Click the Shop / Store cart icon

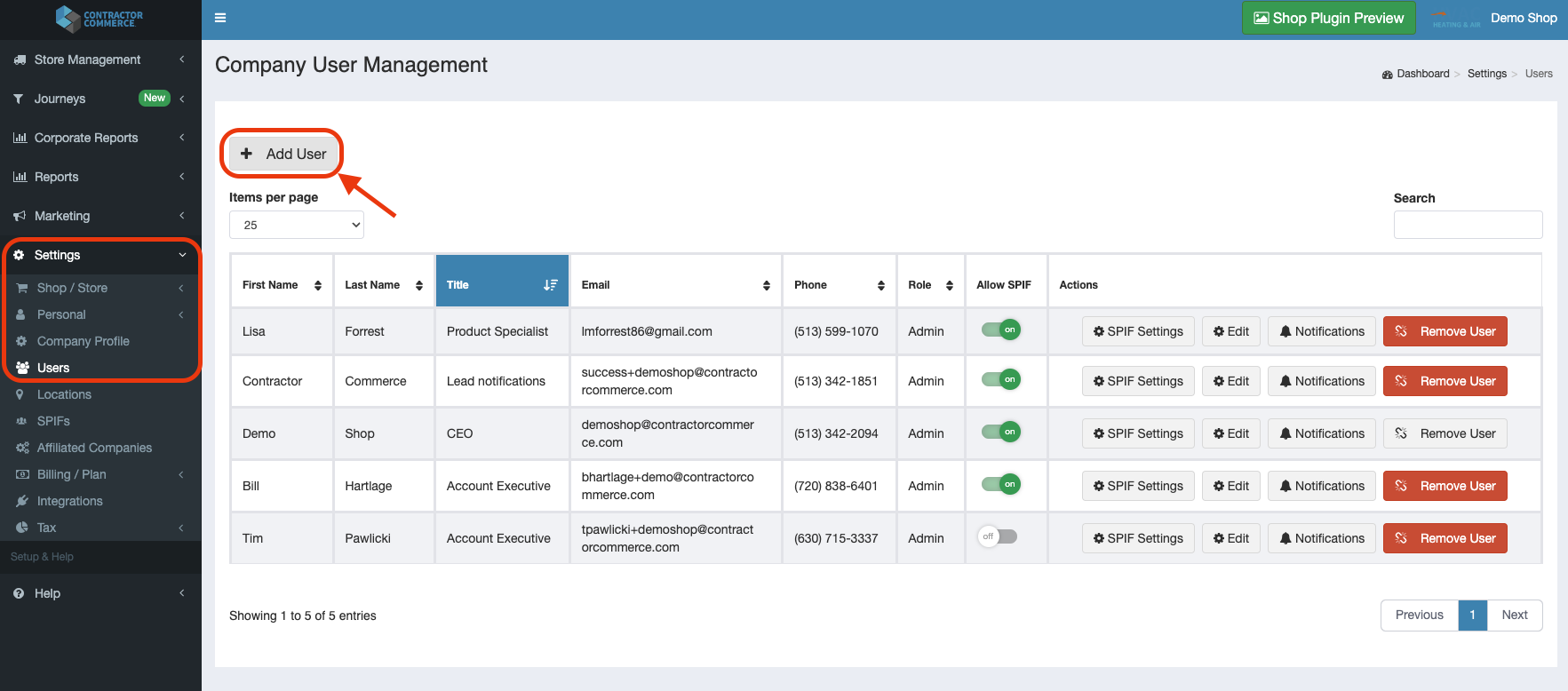22,288
